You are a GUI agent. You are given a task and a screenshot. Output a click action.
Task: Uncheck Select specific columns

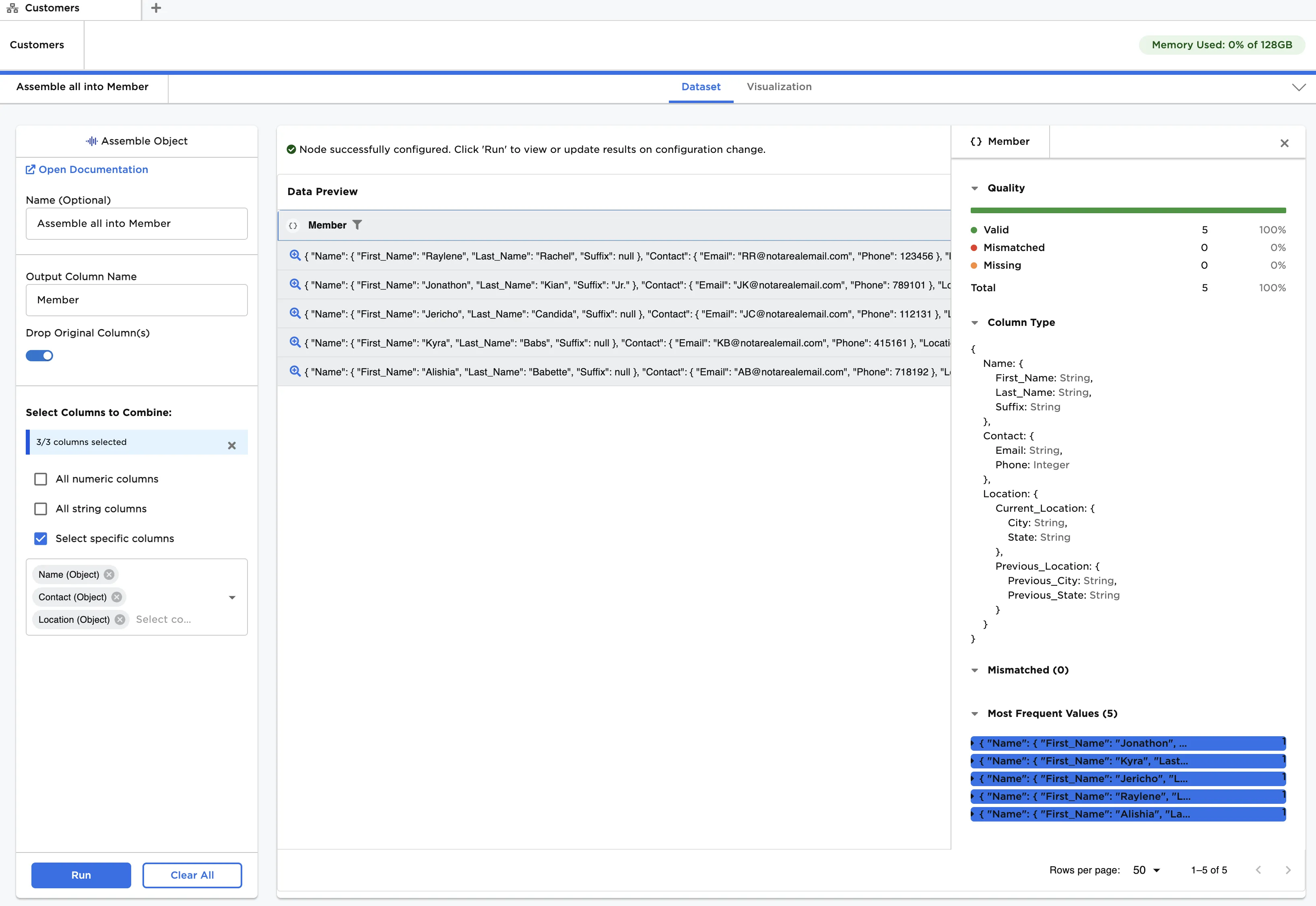(x=40, y=539)
